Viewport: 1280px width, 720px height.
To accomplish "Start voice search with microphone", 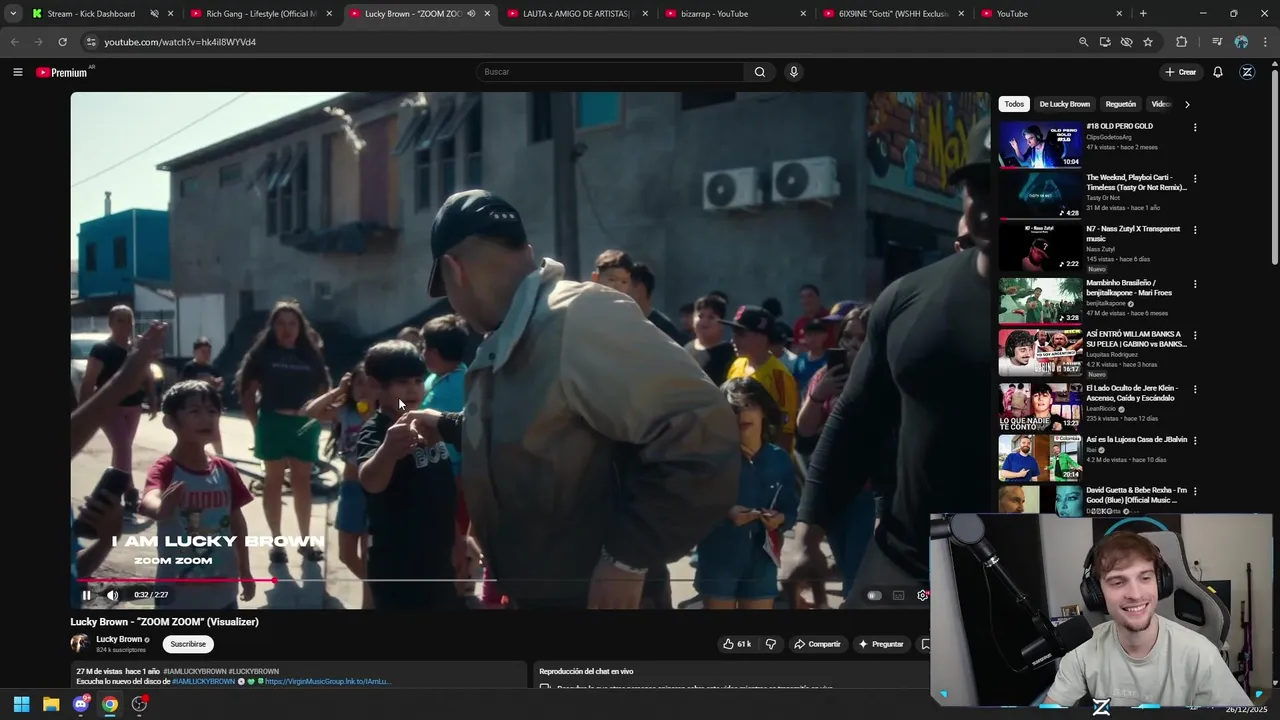I will coord(794,72).
